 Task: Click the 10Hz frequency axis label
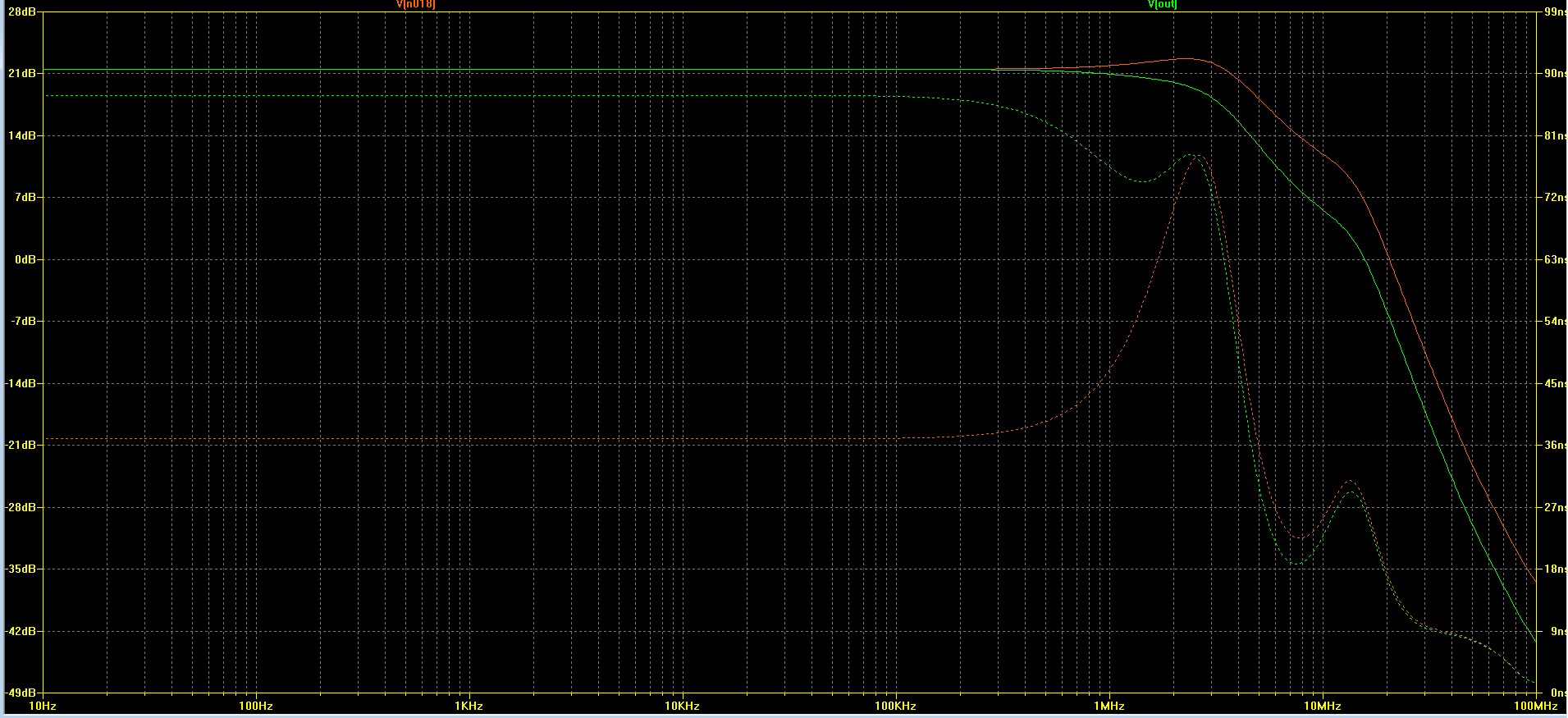pos(43,706)
